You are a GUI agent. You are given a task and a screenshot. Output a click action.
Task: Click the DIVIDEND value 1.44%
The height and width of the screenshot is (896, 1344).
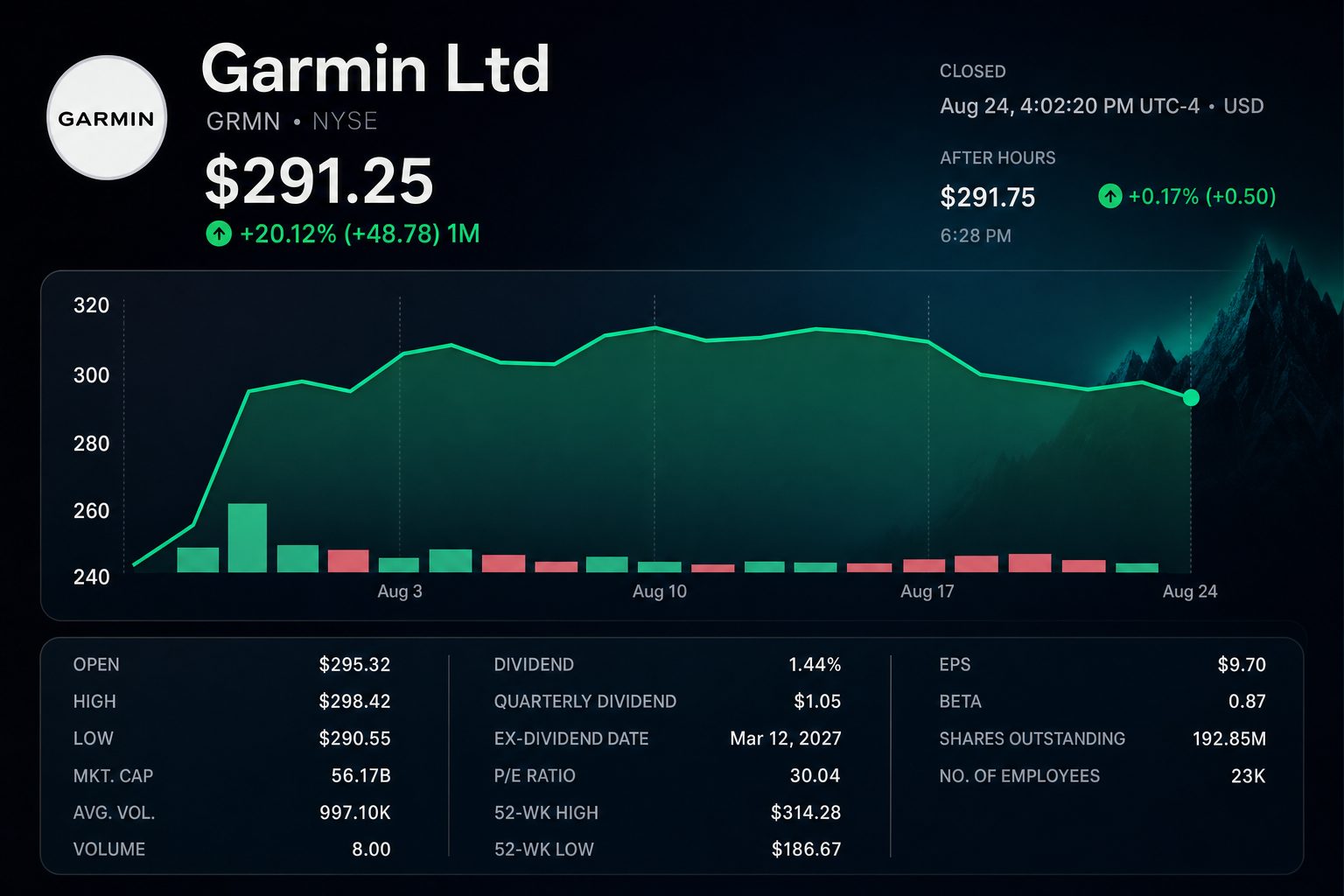tap(815, 664)
